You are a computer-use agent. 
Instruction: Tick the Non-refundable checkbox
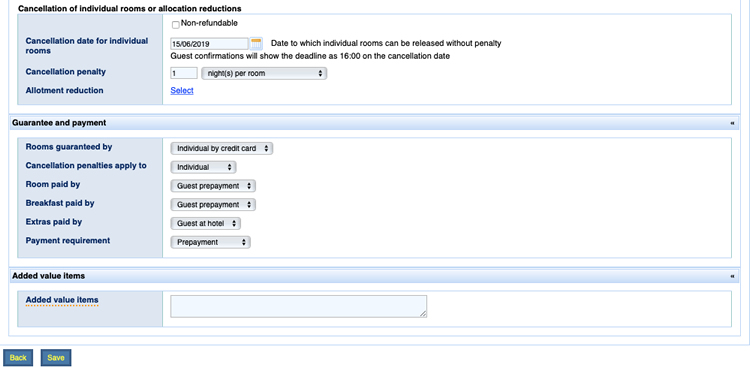[176, 25]
